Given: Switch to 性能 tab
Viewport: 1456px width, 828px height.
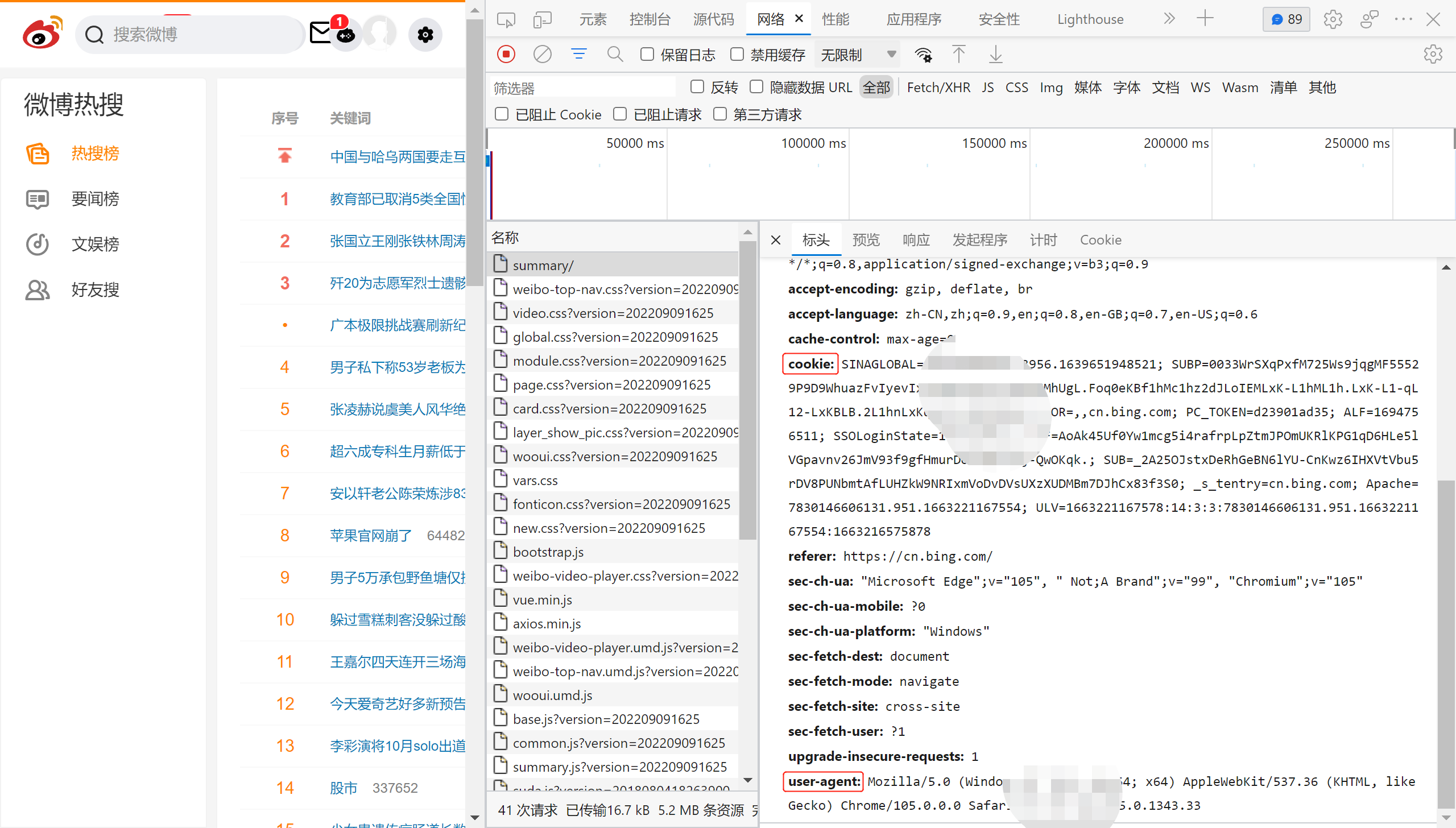Looking at the screenshot, I should (x=835, y=19).
